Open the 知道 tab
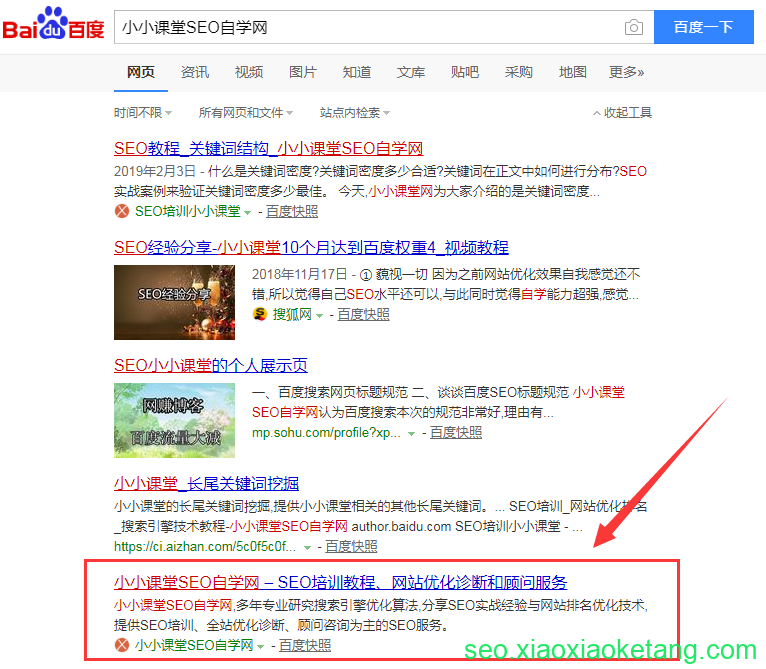The image size is (766, 669). pyautogui.click(x=357, y=72)
